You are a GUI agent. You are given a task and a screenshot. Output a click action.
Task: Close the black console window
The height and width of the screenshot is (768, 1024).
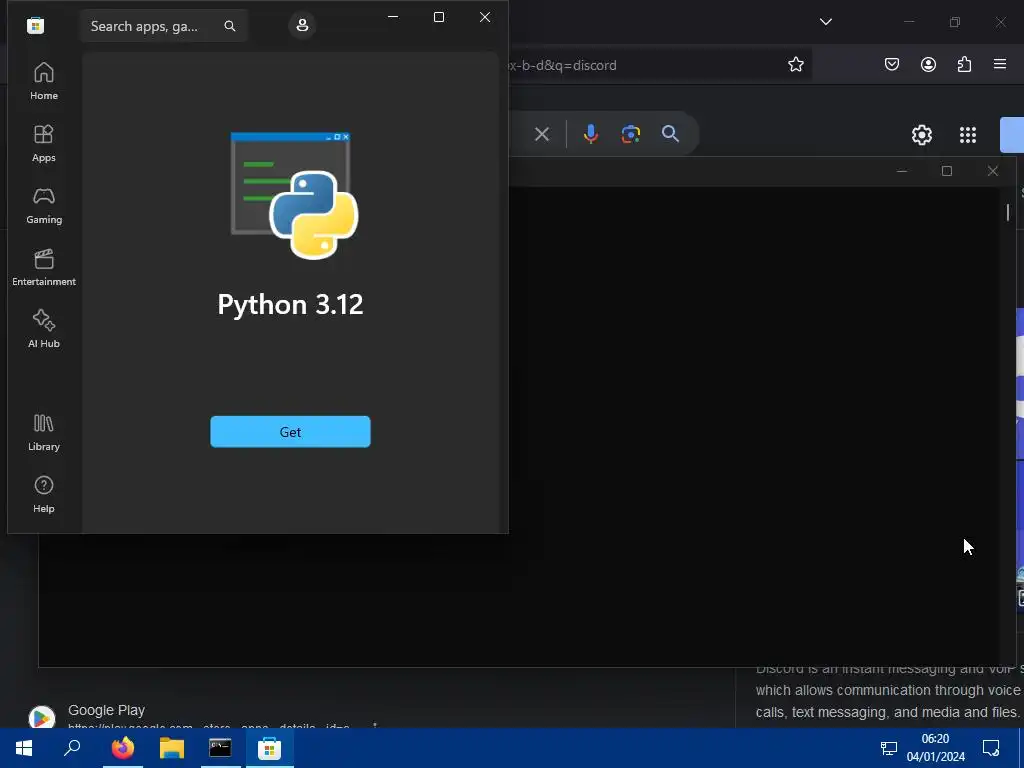coord(993,171)
